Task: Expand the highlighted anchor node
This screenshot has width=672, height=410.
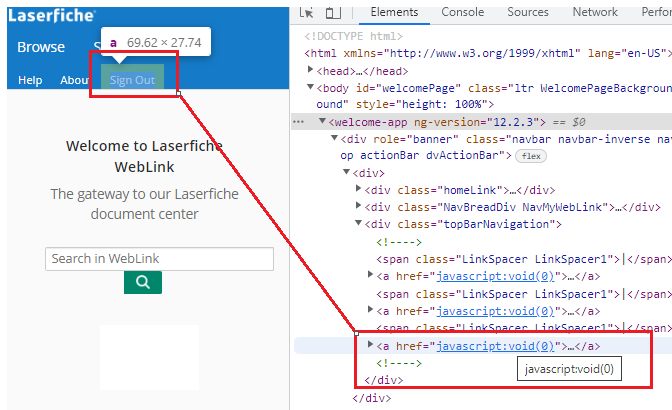Action: coord(371,344)
